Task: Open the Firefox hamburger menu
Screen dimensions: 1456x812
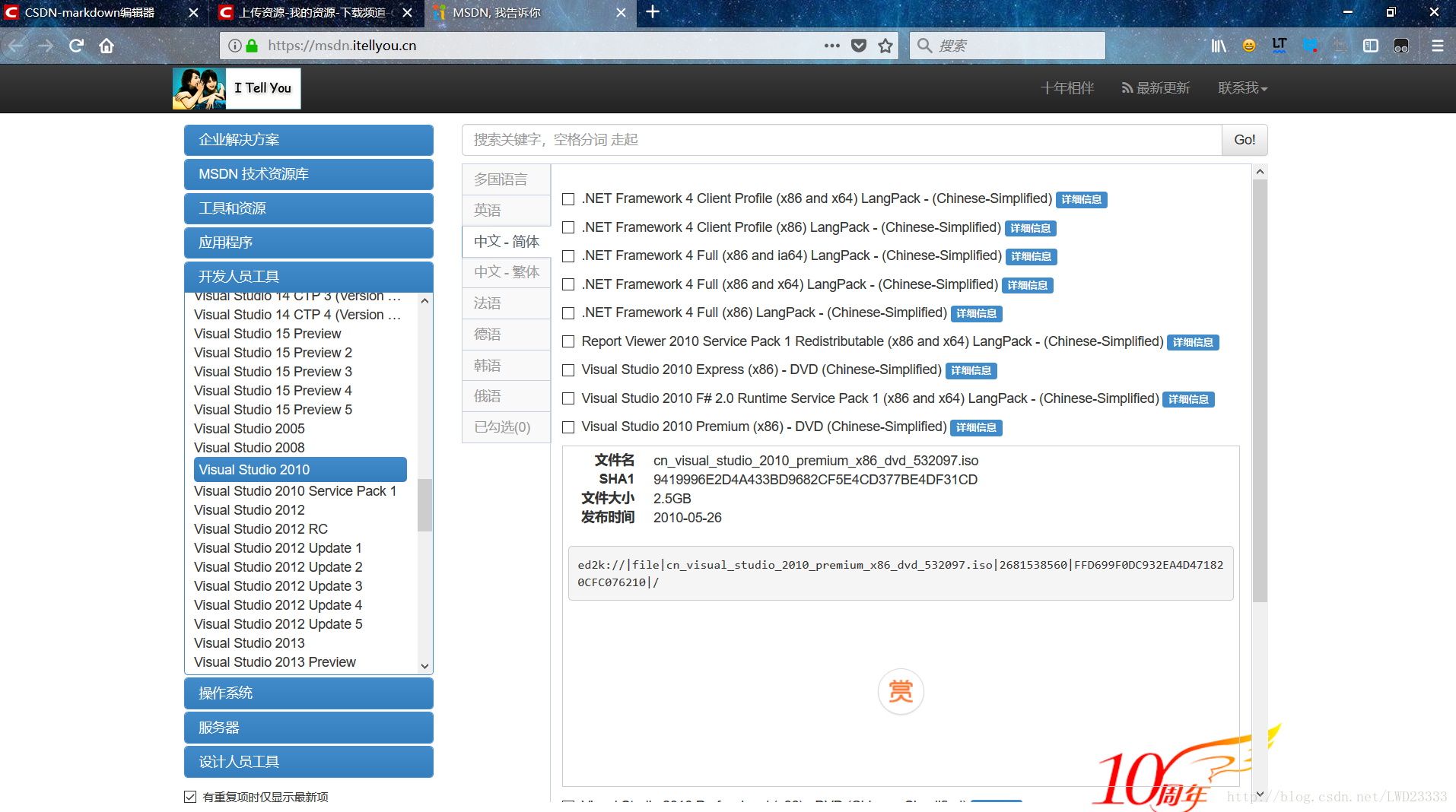Action: coord(1438,46)
